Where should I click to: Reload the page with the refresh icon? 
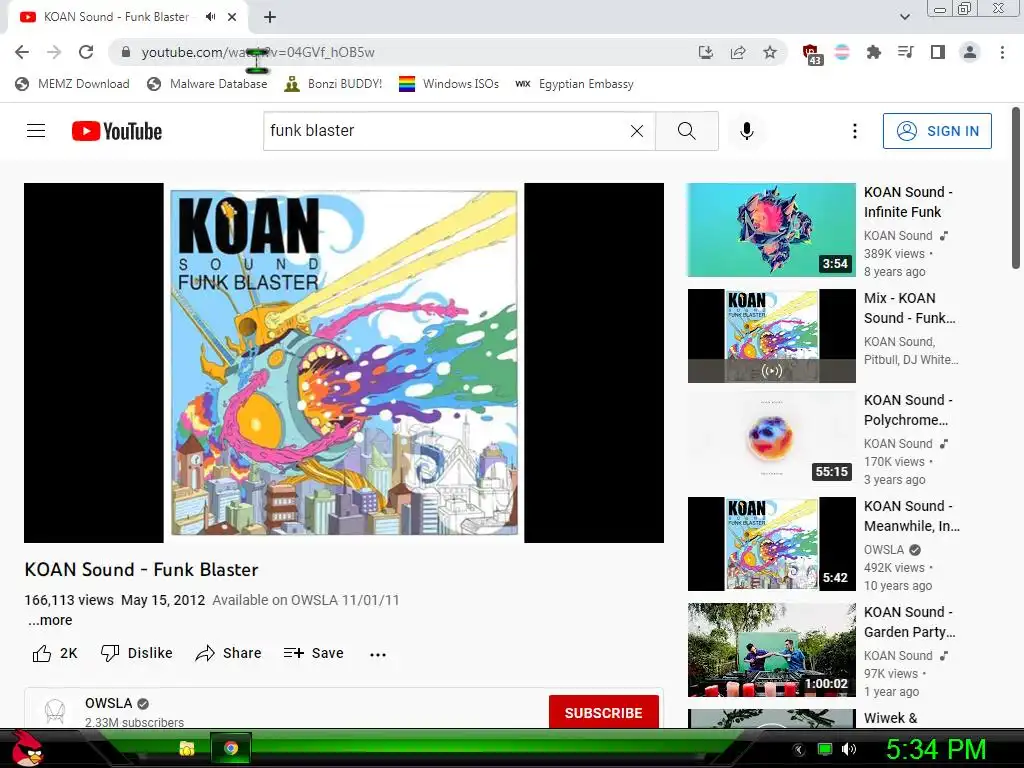[x=86, y=52]
